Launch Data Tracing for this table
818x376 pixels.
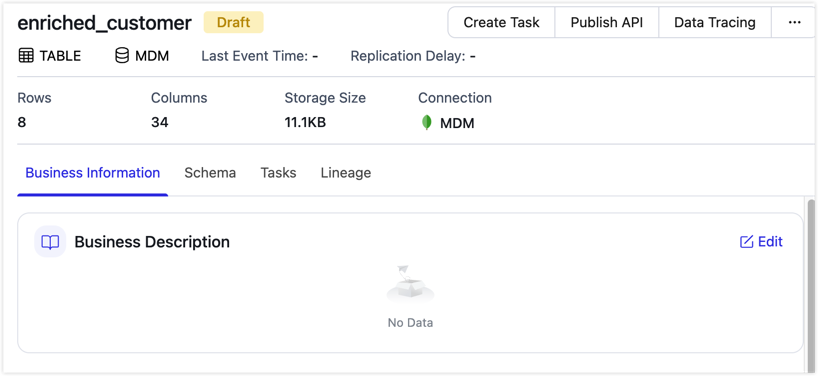click(715, 22)
